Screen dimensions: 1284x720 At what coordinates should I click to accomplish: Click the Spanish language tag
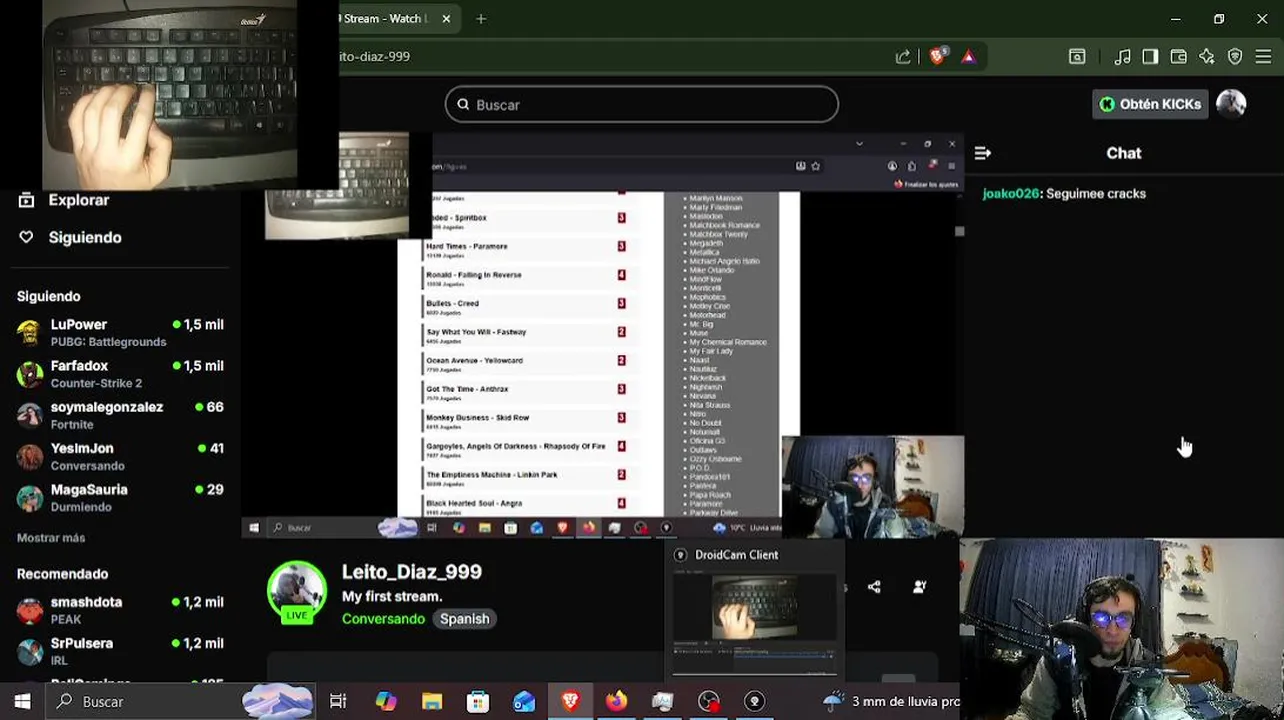click(x=464, y=619)
